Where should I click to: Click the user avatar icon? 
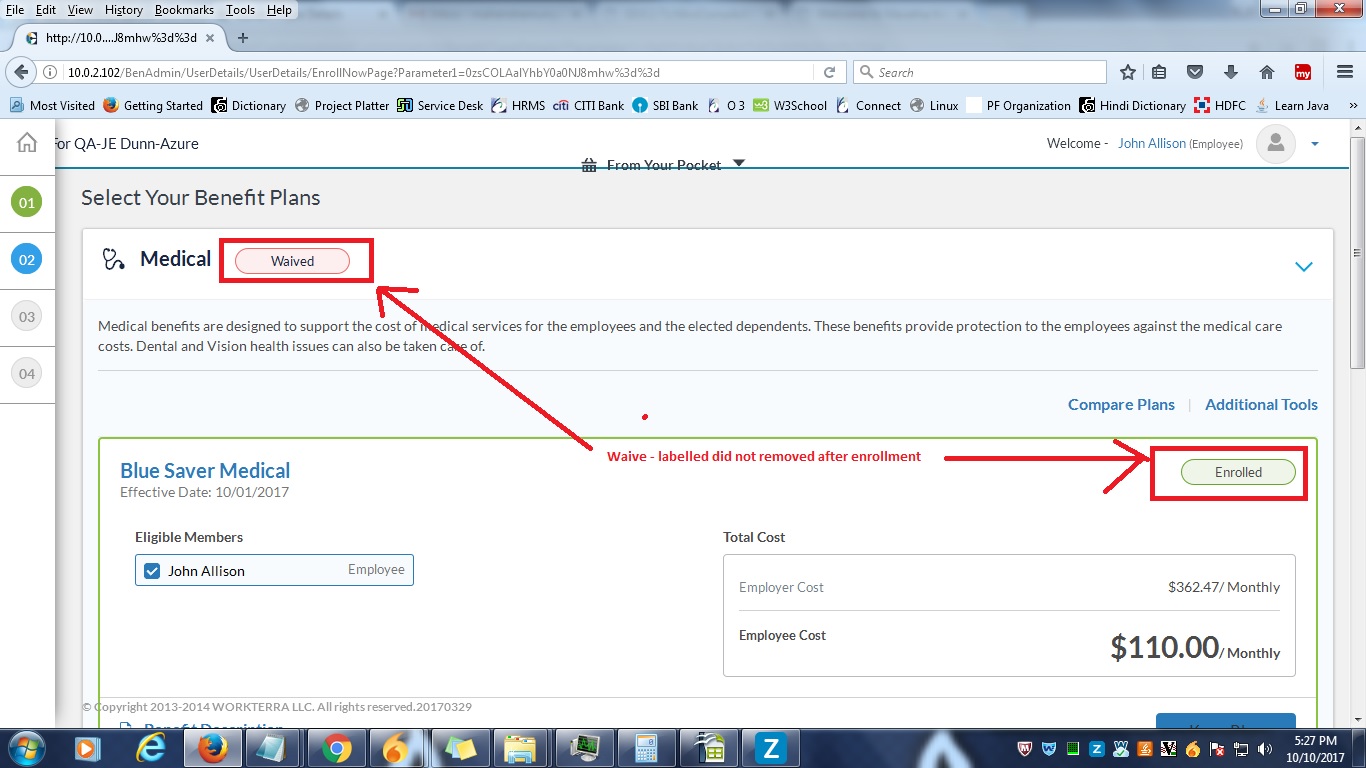1276,144
